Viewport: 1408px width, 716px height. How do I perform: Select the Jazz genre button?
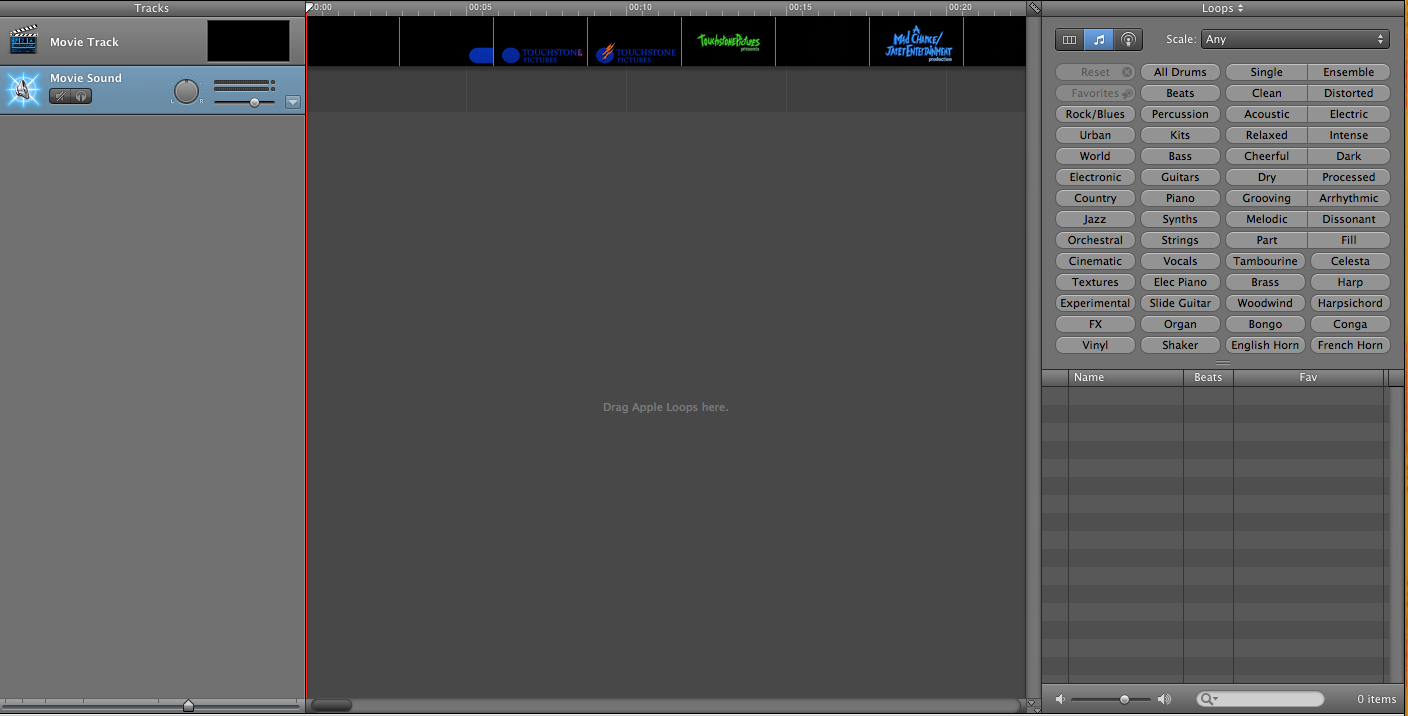1095,219
